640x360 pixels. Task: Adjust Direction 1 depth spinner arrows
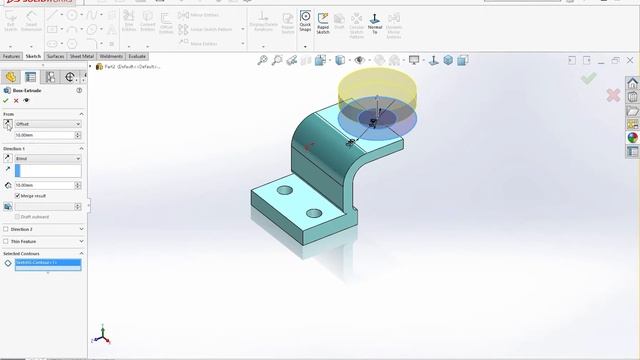pos(78,185)
